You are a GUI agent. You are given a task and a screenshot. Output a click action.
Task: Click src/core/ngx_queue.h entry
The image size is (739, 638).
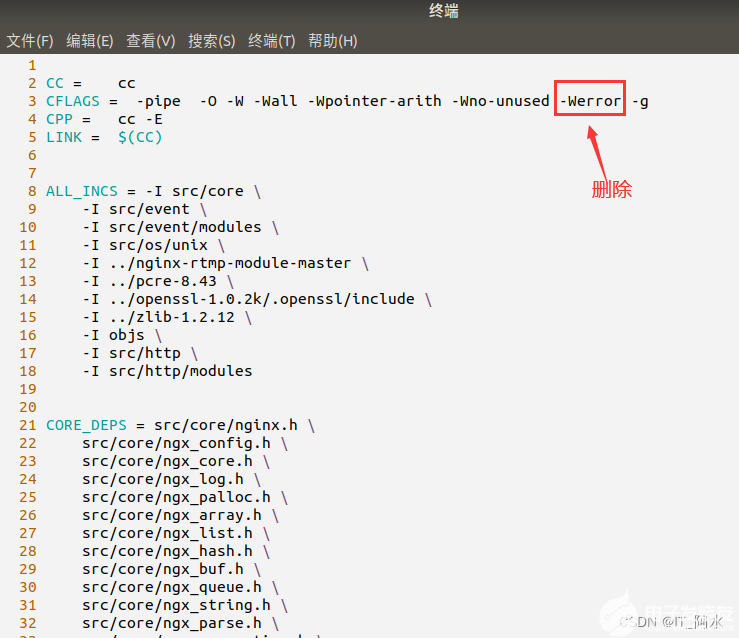[172, 587]
